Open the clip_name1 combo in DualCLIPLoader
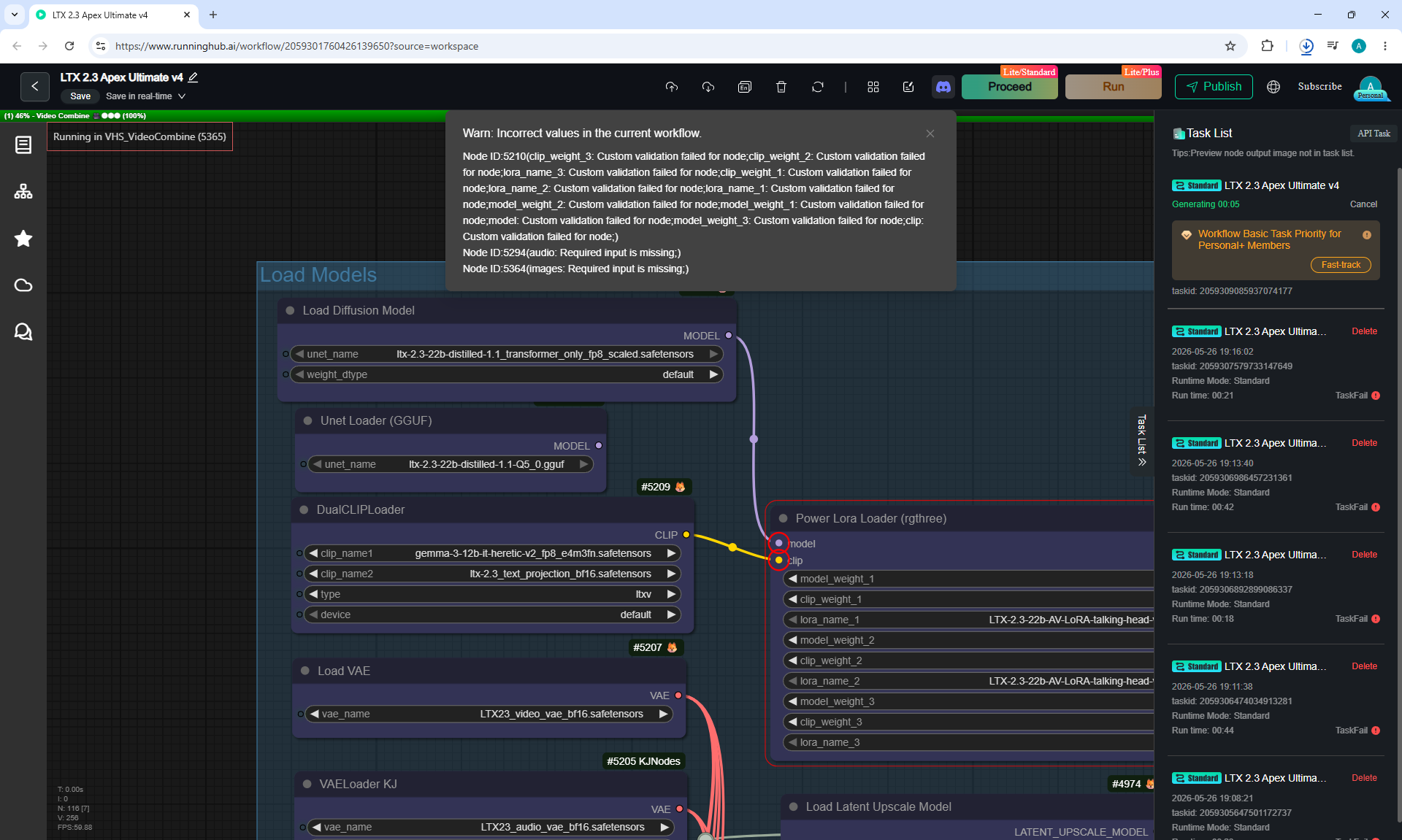 tap(491, 553)
